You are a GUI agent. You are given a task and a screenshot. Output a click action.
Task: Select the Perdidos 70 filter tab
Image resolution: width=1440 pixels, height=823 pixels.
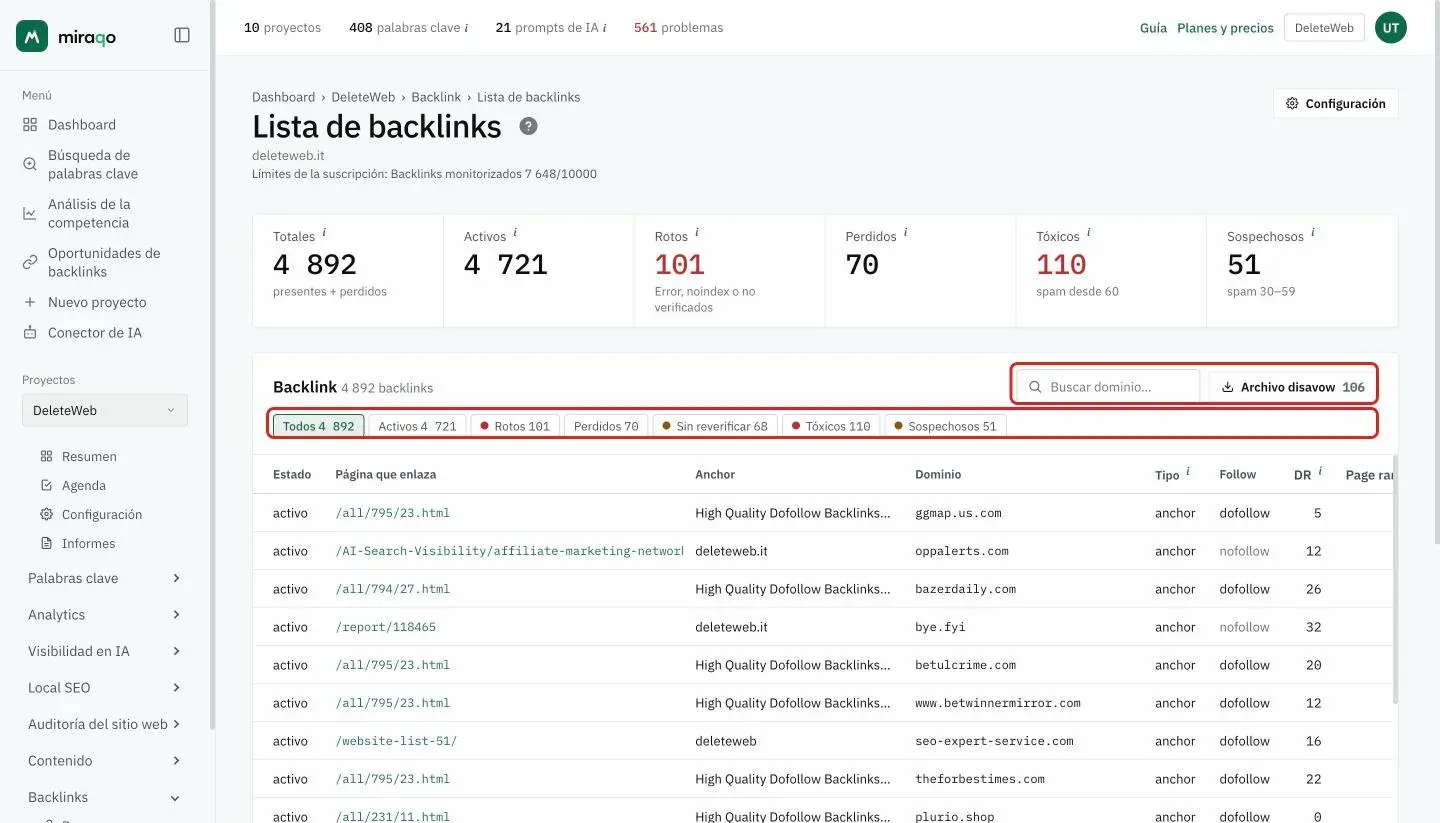(606, 426)
